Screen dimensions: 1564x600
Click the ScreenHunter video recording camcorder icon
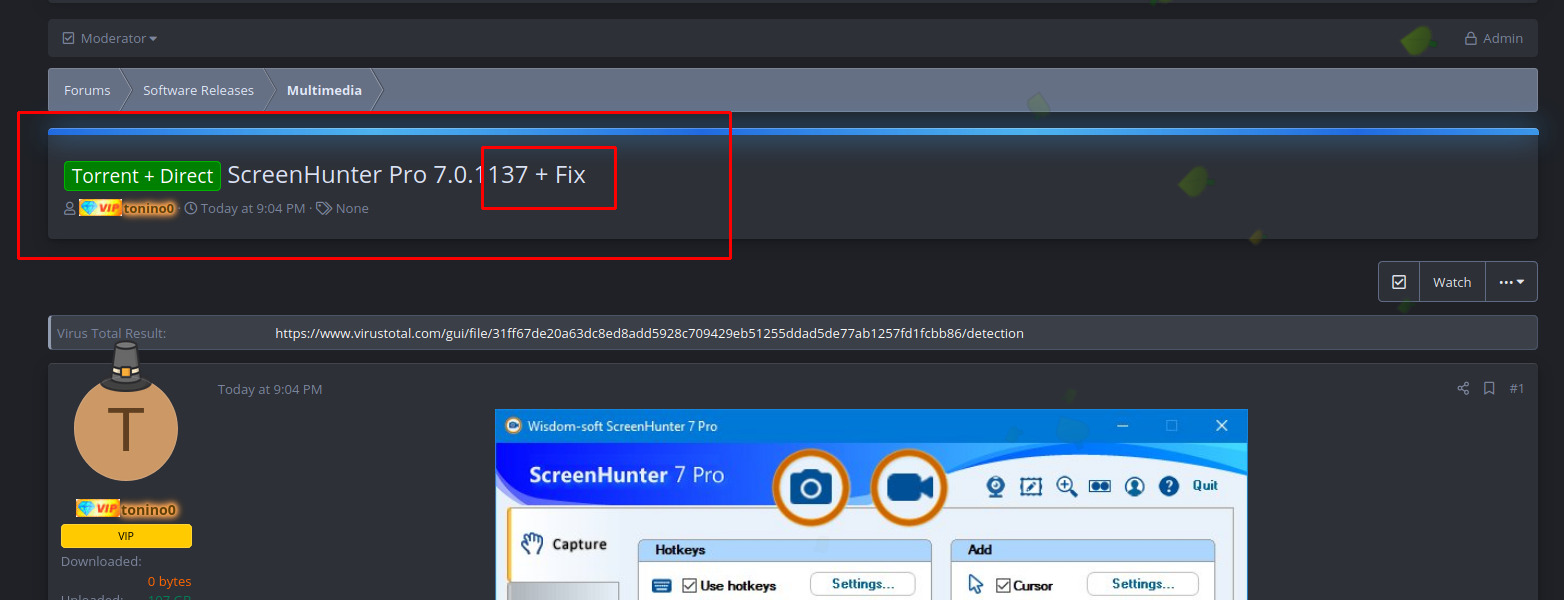pyautogui.click(x=909, y=488)
